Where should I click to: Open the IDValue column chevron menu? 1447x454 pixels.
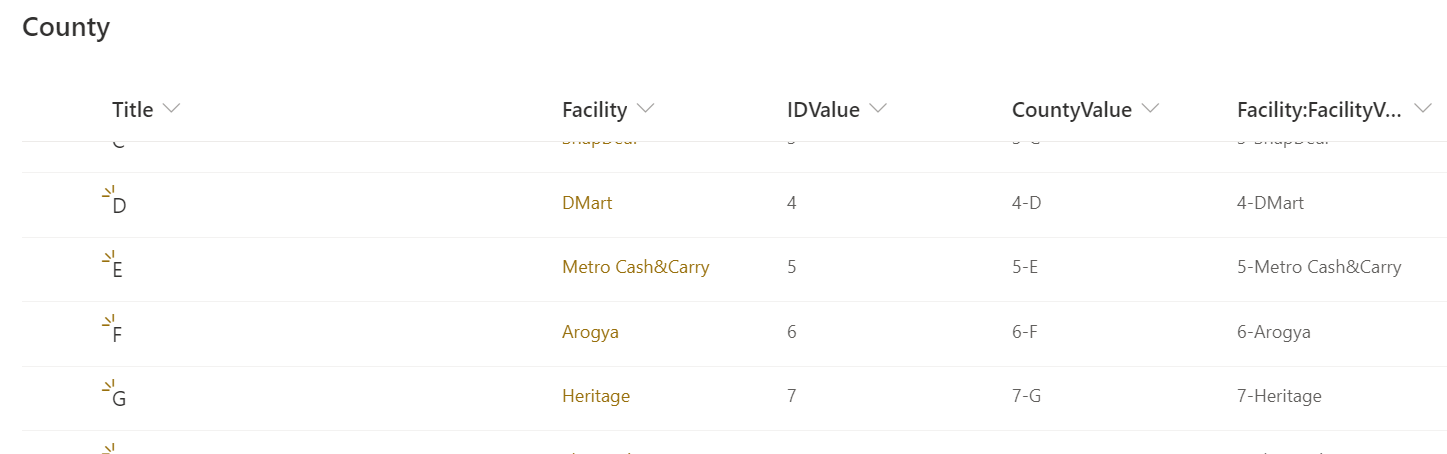[x=878, y=109]
